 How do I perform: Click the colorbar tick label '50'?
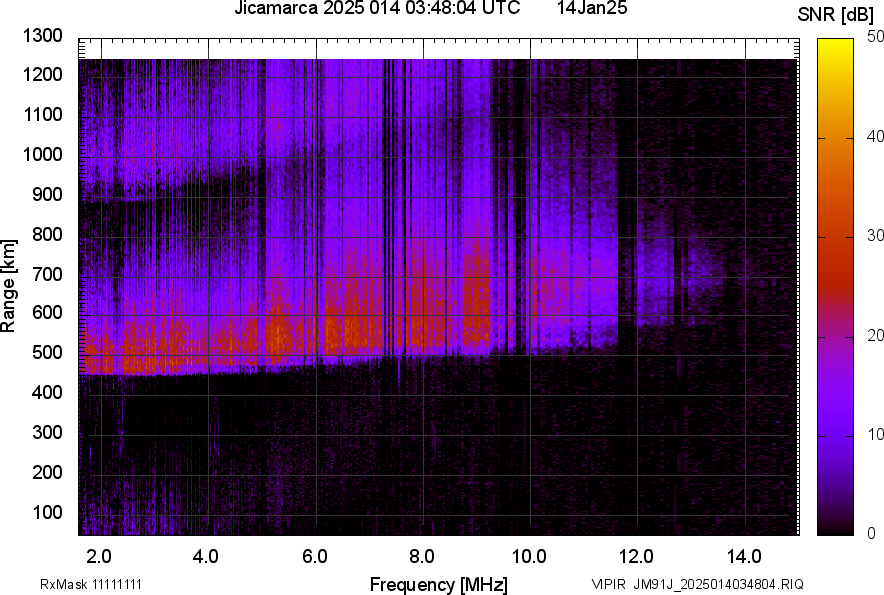click(875, 37)
